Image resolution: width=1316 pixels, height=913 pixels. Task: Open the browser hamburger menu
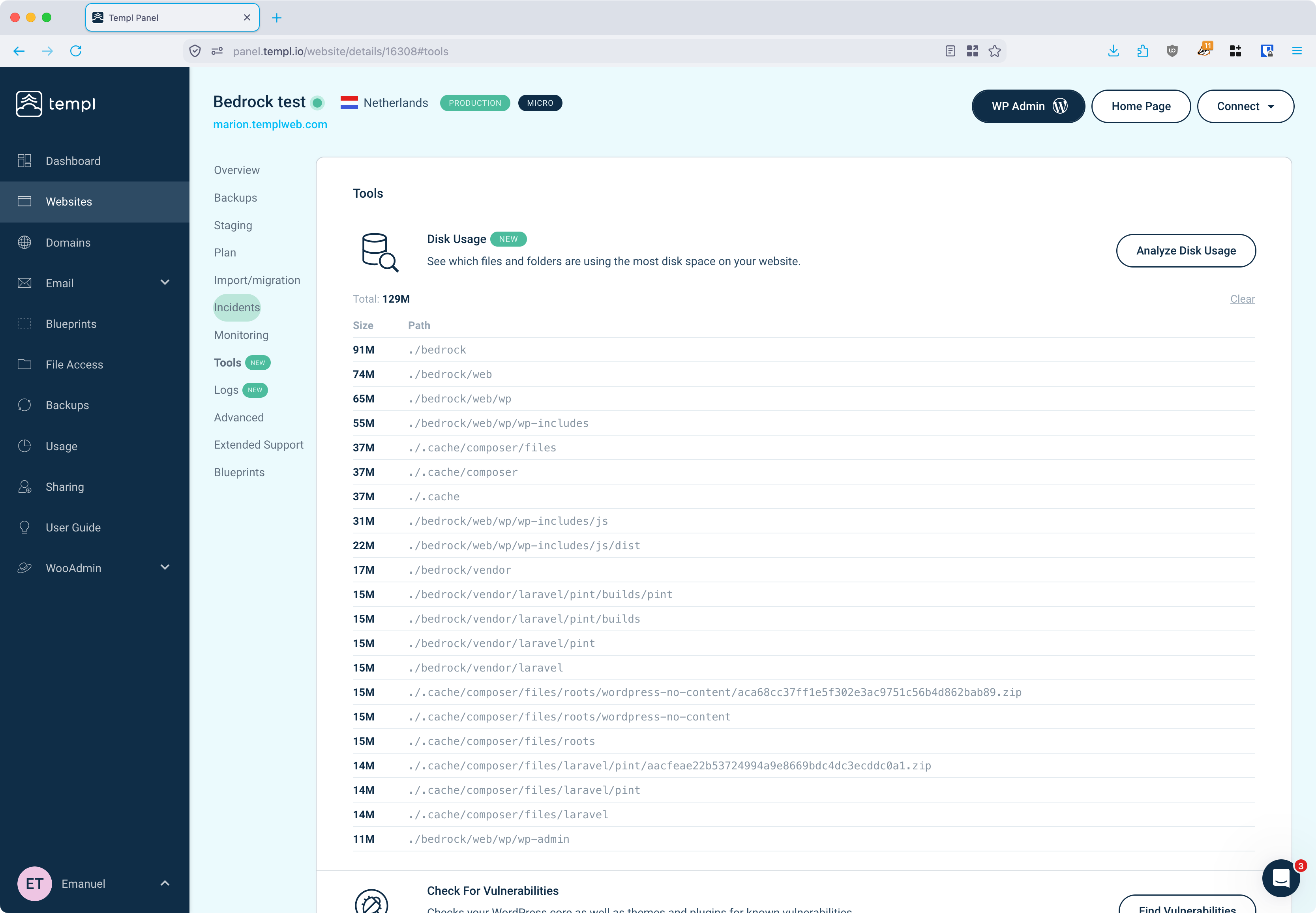point(1297,51)
